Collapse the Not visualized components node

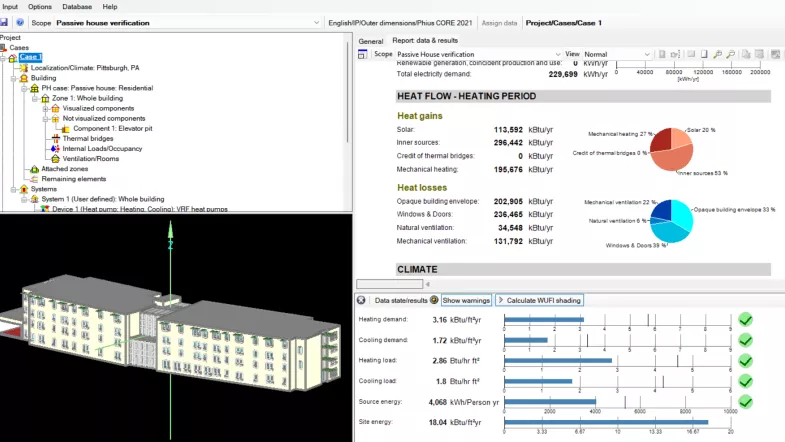click(x=44, y=119)
